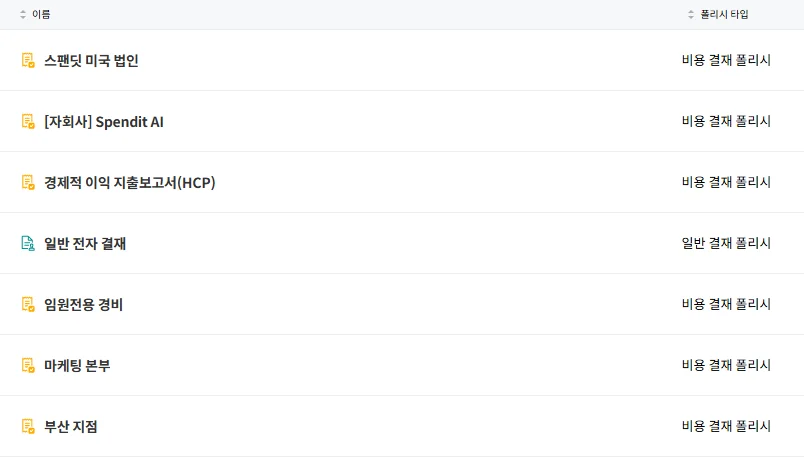Click 일반 결재 폴리시 type cell
This screenshot has width=804, height=458.
pos(726,243)
